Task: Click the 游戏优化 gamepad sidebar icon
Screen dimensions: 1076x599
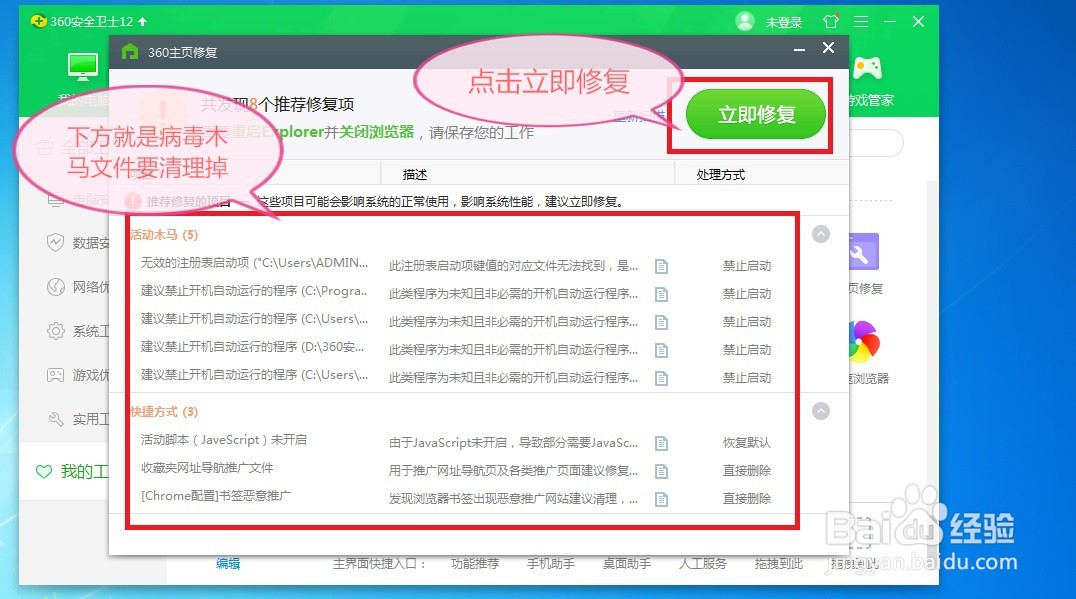Action: click(55, 374)
